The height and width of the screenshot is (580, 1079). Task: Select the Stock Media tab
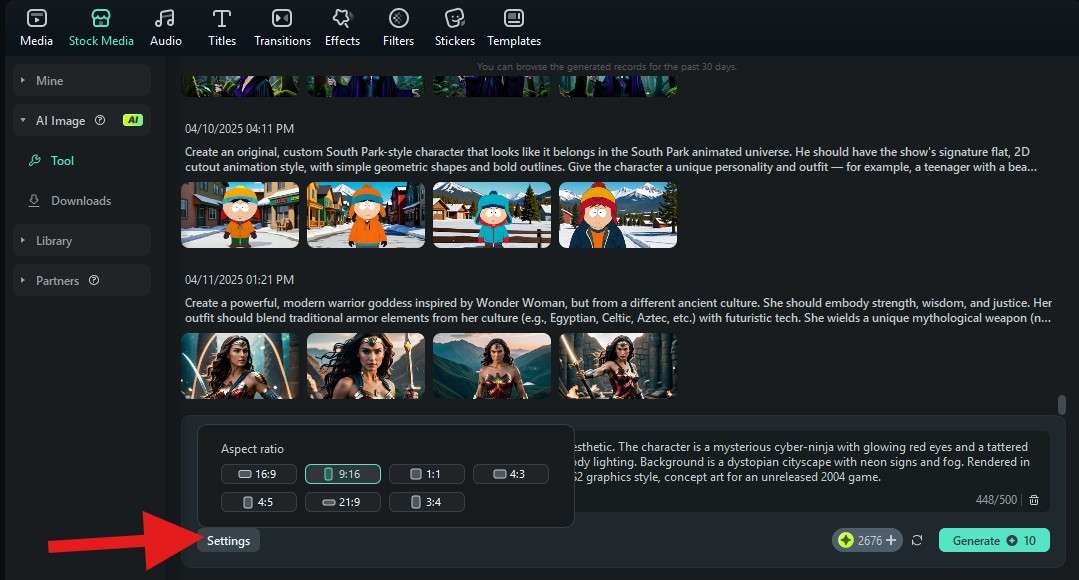(x=101, y=28)
